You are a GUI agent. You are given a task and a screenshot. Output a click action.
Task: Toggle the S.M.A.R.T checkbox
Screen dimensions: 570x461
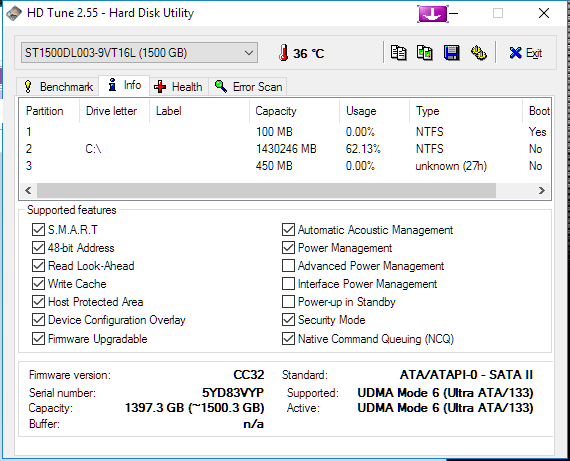point(38,230)
